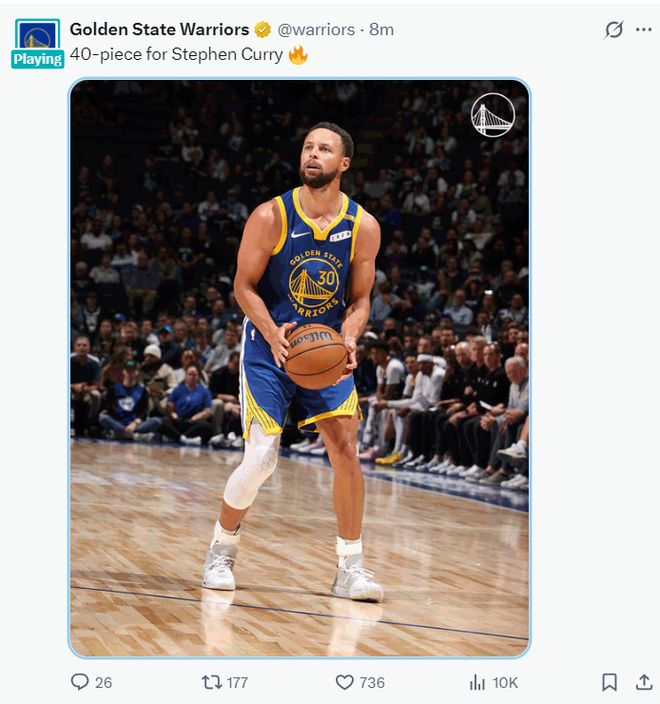Share post via upload arrow icon
This screenshot has height=704, width=660.
click(644, 682)
